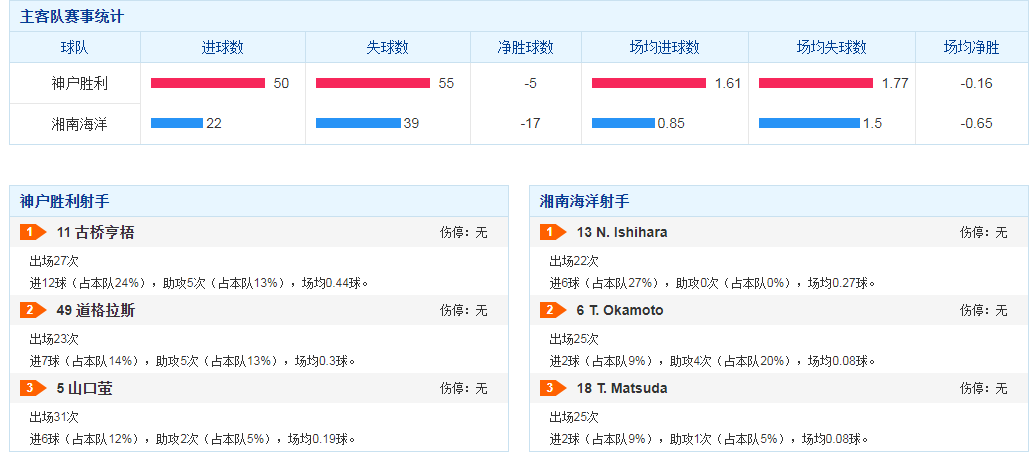This screenshot has height=458, width=1032.
Task: Click rank 2 badge beside 道格拉斯
Action: [x=32, y=310]
